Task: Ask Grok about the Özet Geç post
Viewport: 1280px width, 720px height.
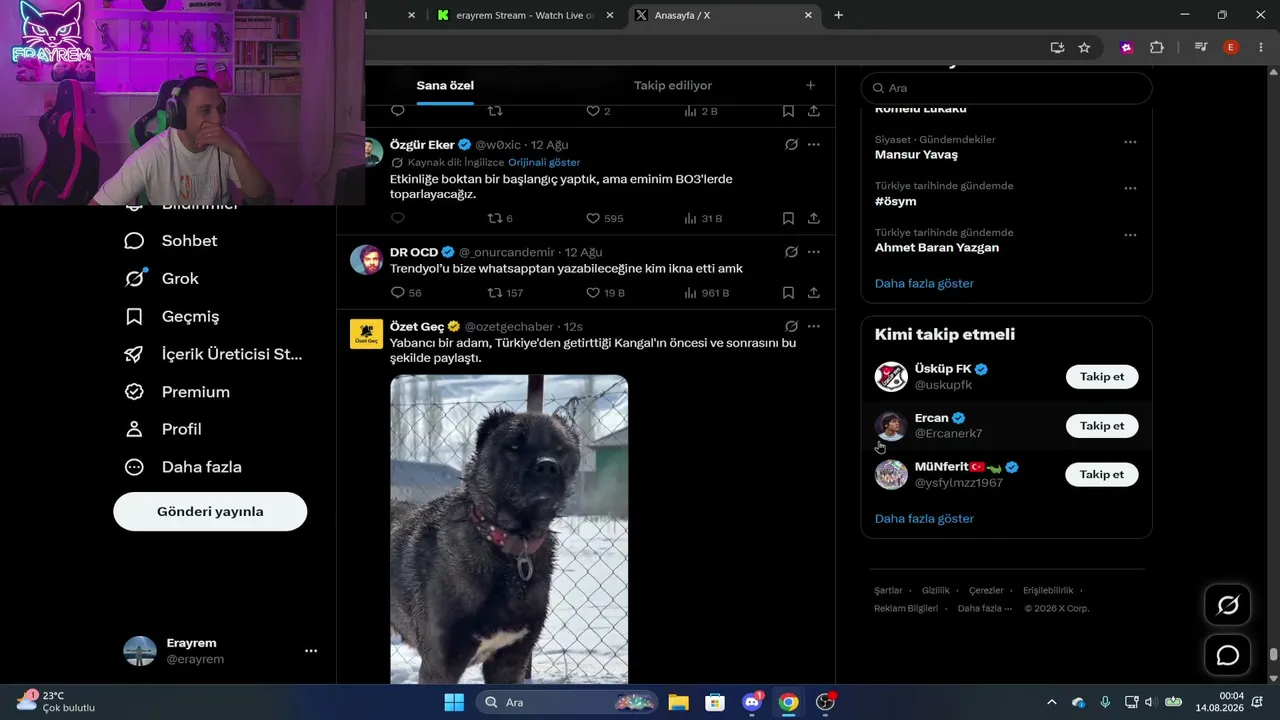Action: (791, 326)
